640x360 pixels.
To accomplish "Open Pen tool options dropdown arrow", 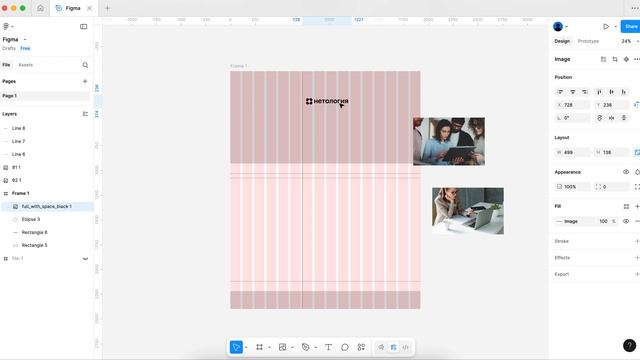I will pos(316,347).
